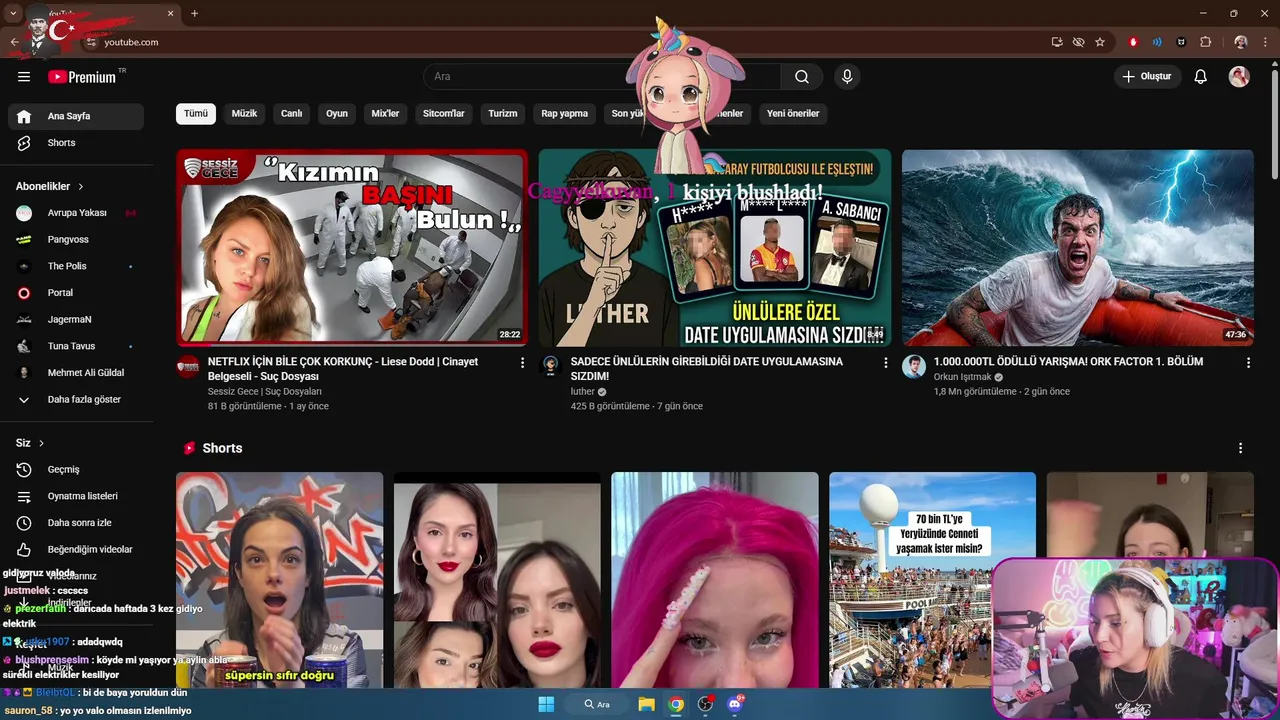Open the Sessiz Gece channel avatar
This screenshot has height=720, width=1280.
click(188, 366)
